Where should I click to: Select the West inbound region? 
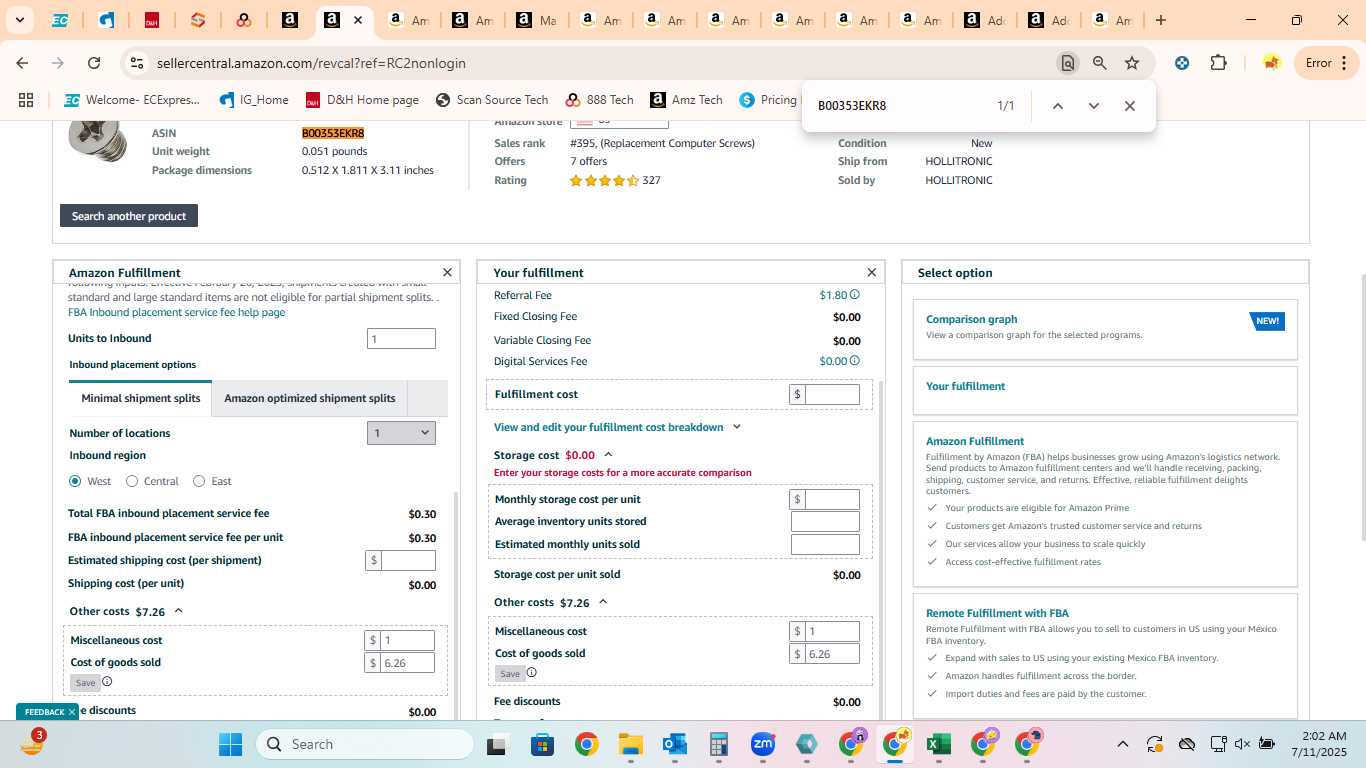75,481
